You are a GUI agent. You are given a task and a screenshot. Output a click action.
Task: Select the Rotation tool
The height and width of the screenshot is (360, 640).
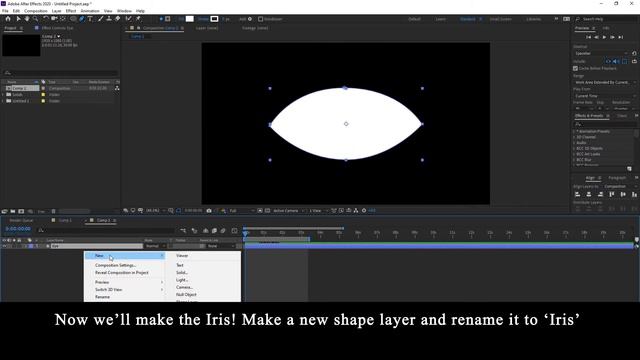[x=46, y=19]
